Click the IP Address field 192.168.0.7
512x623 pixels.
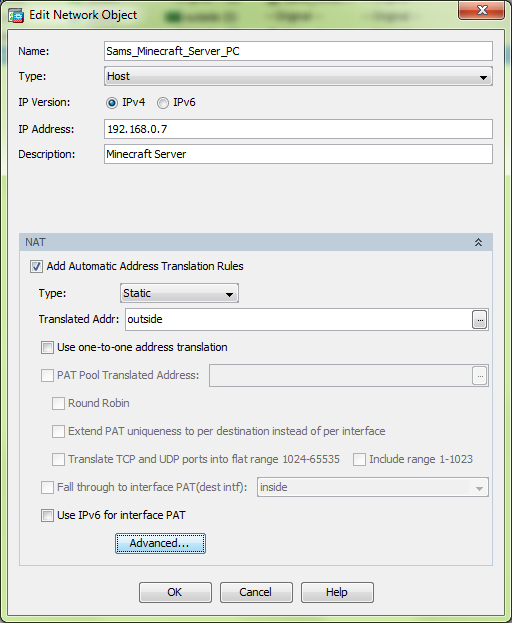click(x=298, y=129)
